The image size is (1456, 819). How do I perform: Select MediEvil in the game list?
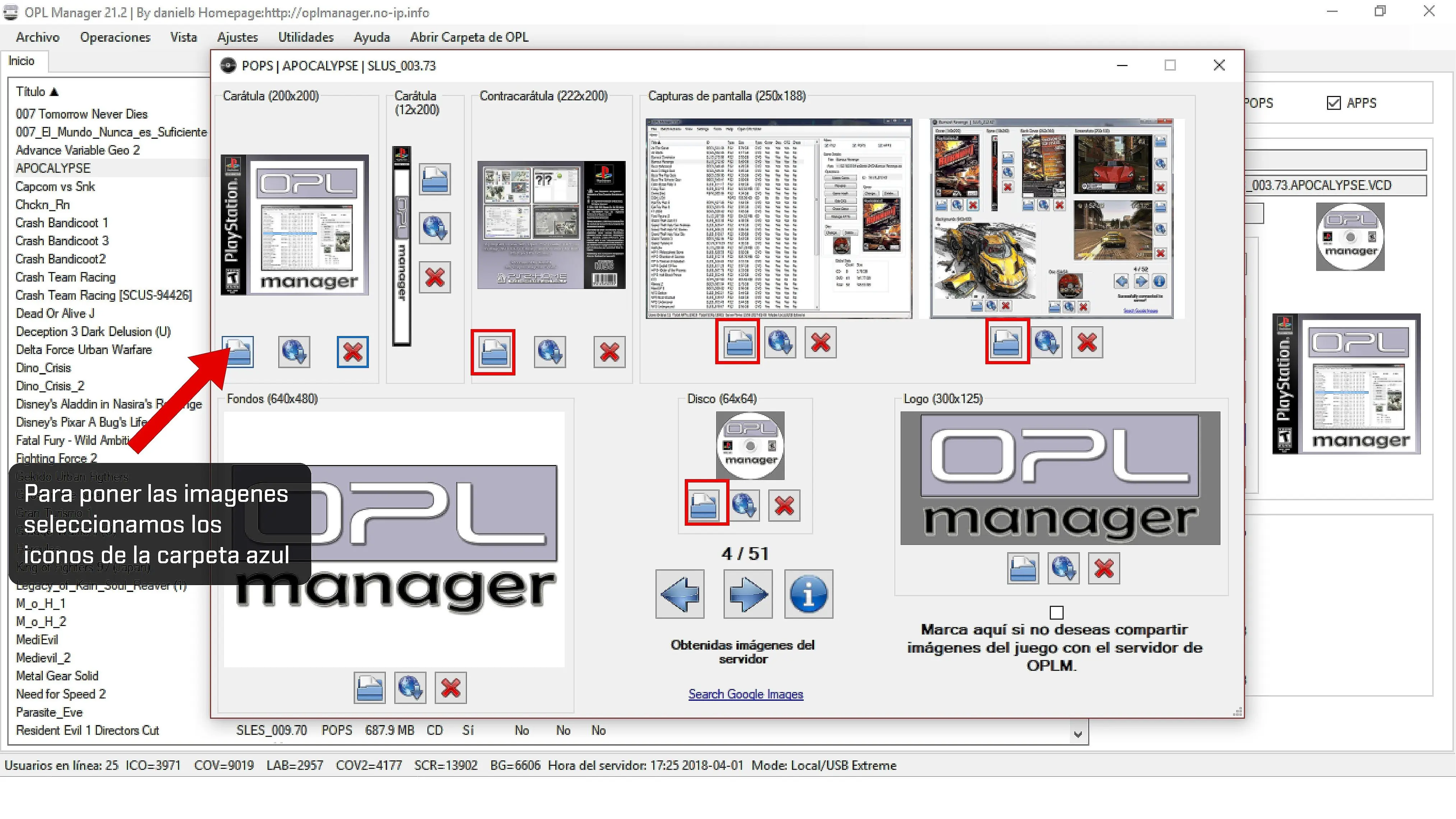(37, 639)
